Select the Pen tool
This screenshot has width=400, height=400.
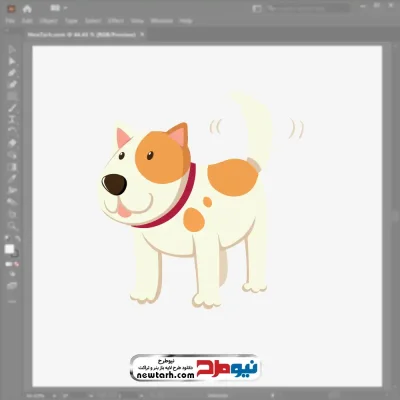12,73
